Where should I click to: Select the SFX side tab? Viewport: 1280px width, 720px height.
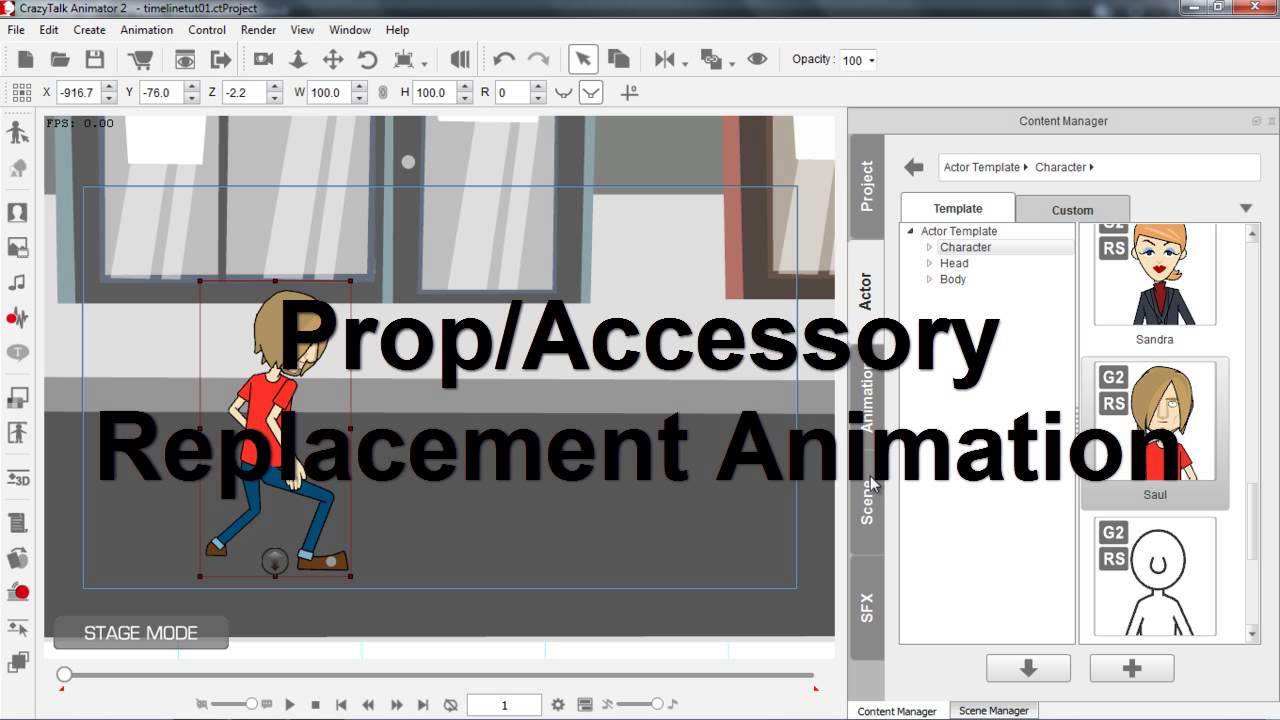pos(867,607)
